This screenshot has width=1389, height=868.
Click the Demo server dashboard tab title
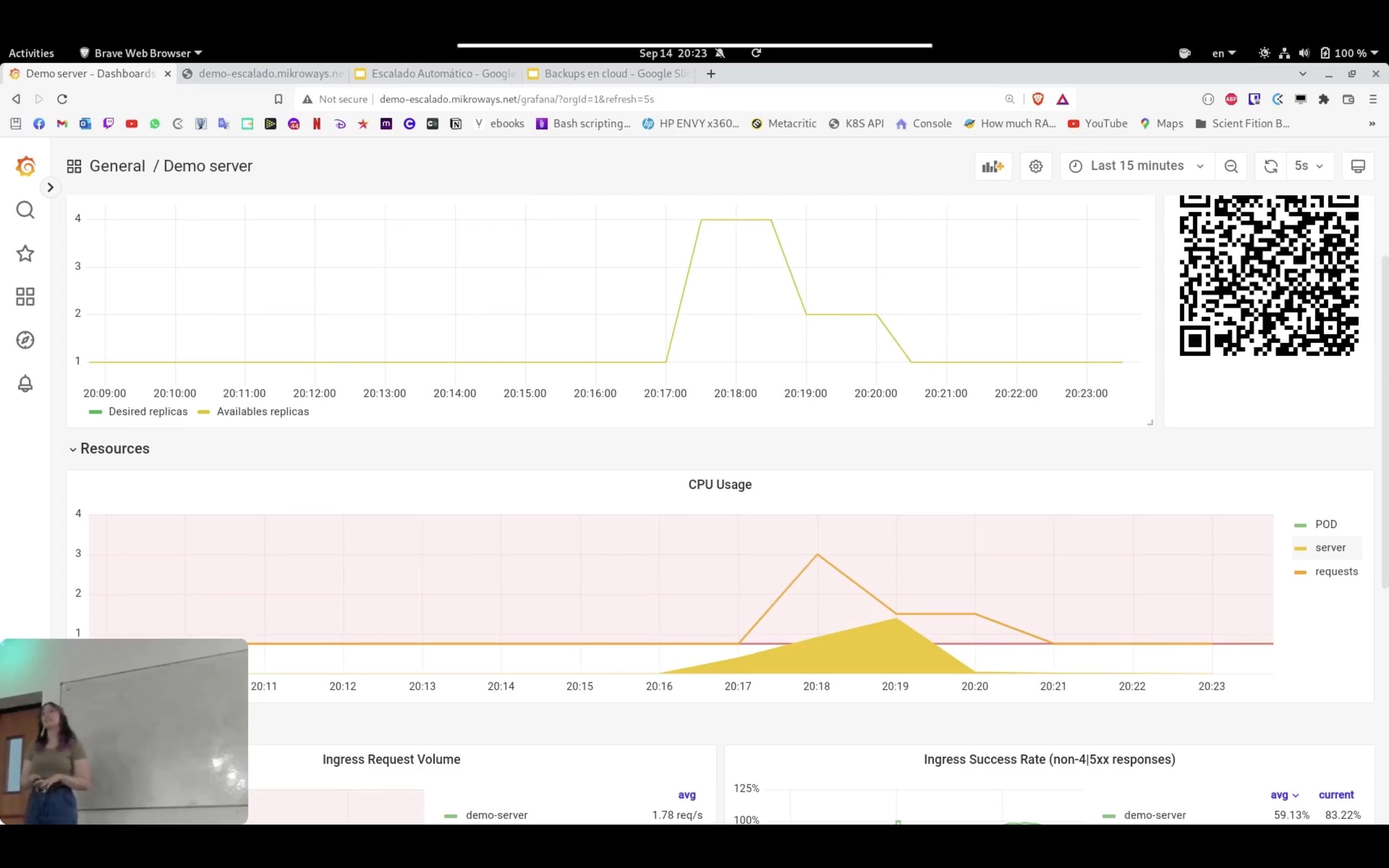tap(90, 73)
